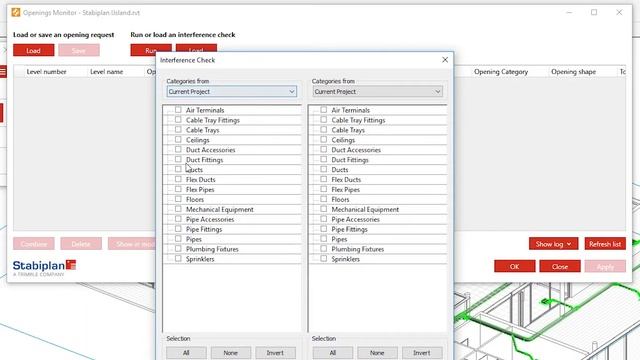Select Duct Fittings label in left list
This screenshot has height=360, width=640.
(x=204, y=160)
